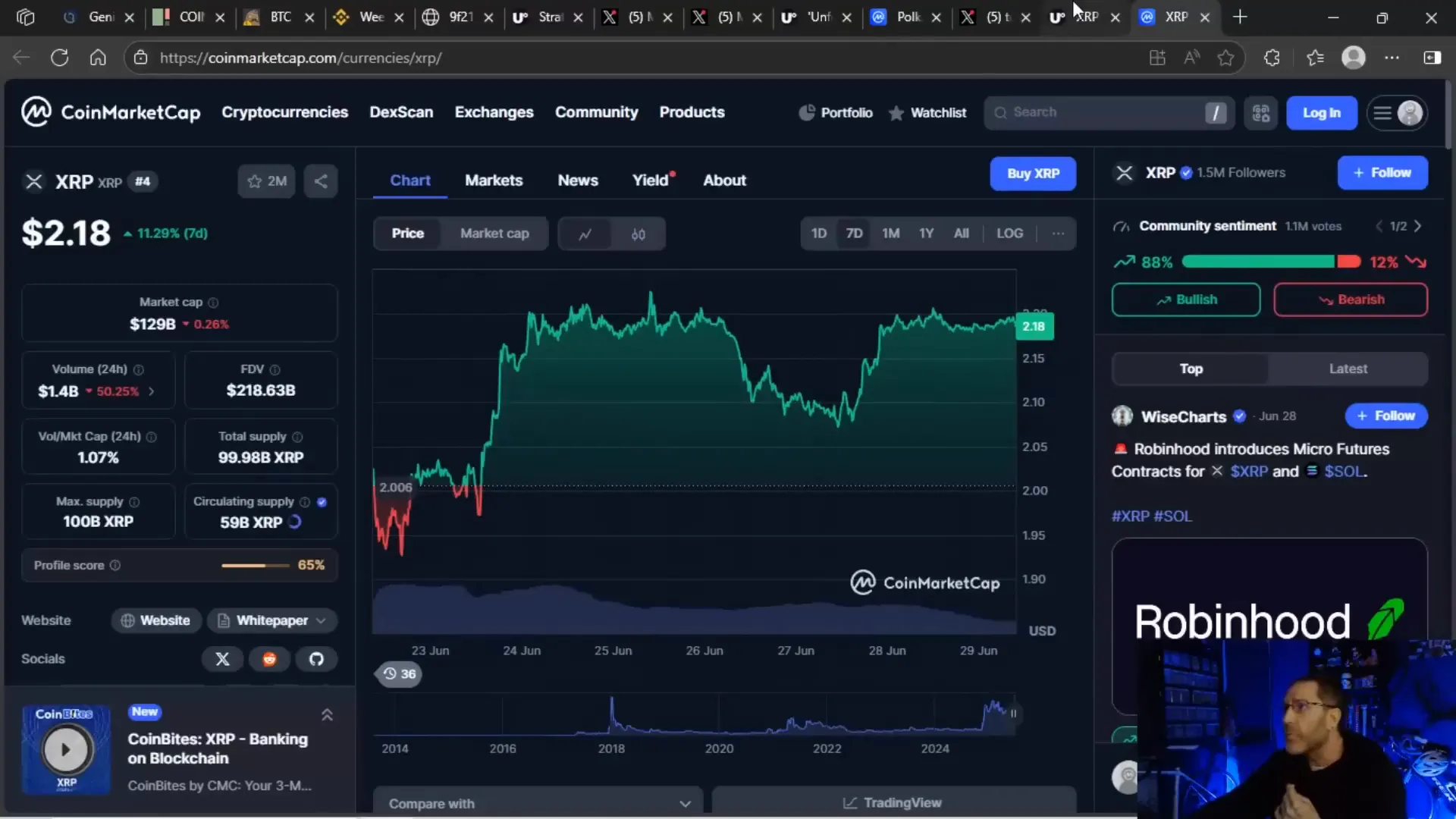This screenshot has width=1456, height=819.
Task: Open the hamburger profile menu
Action: coord(1397,113)
